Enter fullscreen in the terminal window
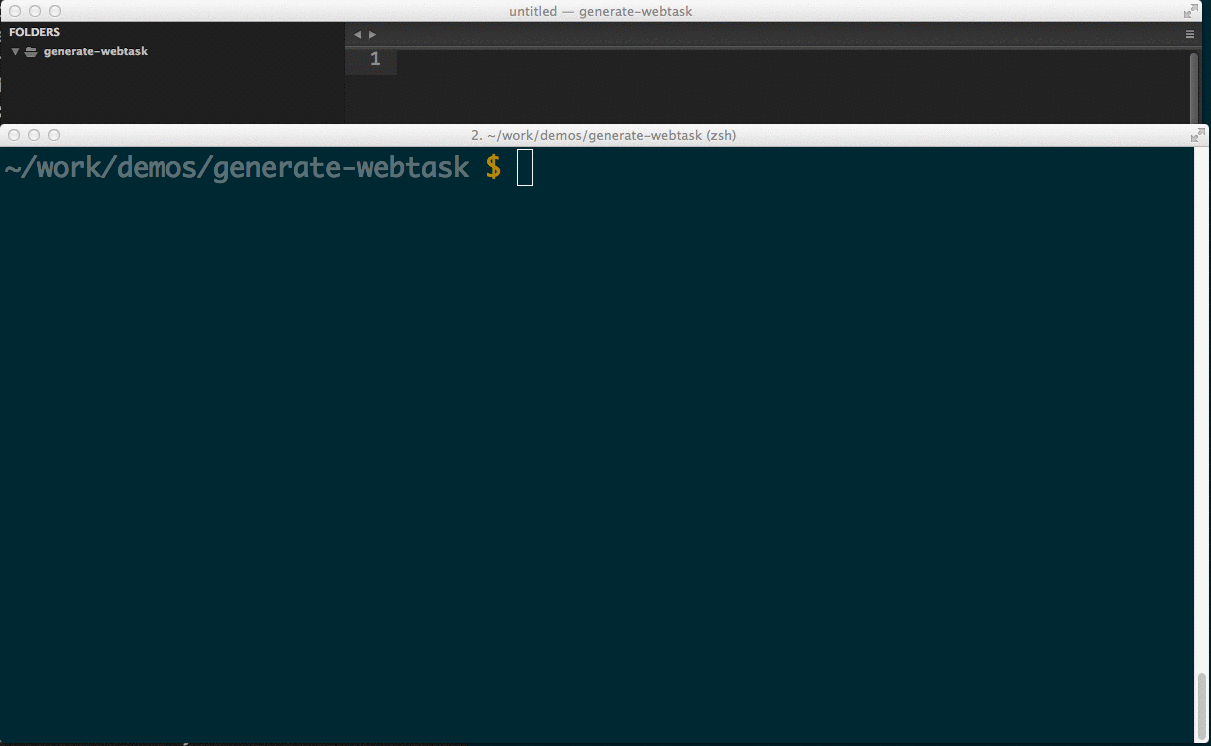The height and width of the screenshot is (746, 1211). pyautogui.click(x=1197, y=135)
